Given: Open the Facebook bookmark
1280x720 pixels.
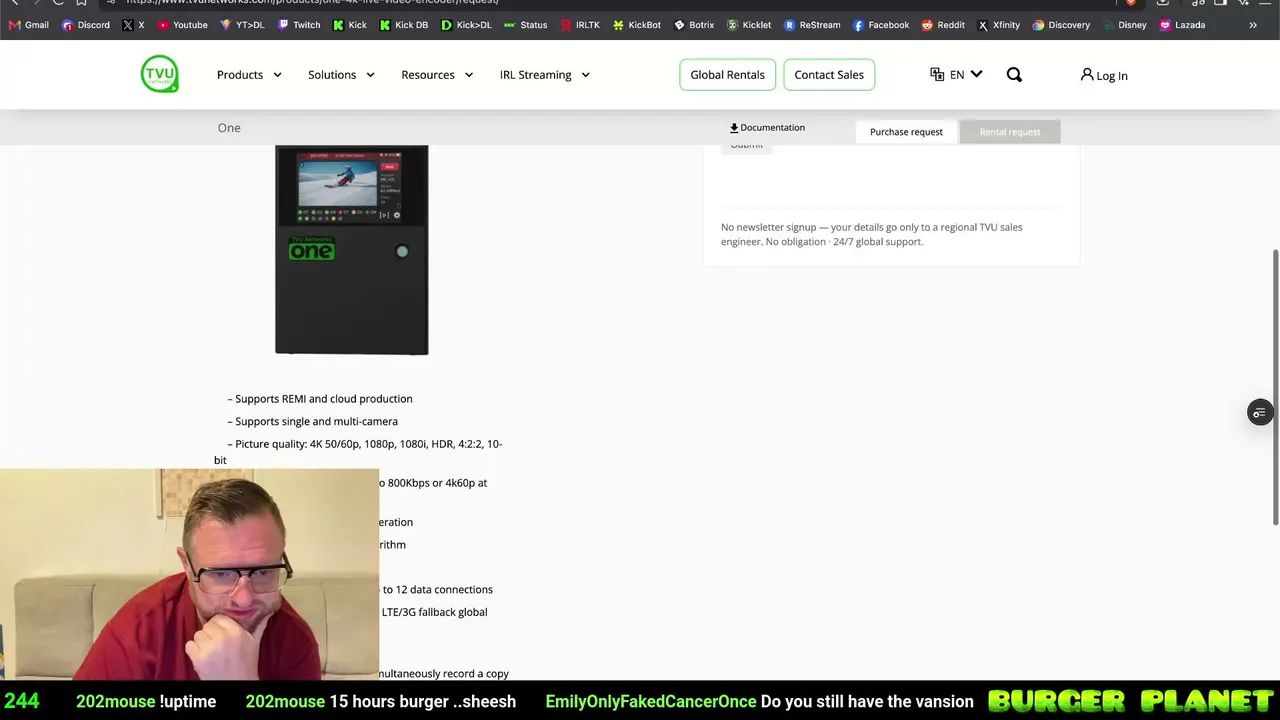Looking at the screenshot, I should pos(880,25).
